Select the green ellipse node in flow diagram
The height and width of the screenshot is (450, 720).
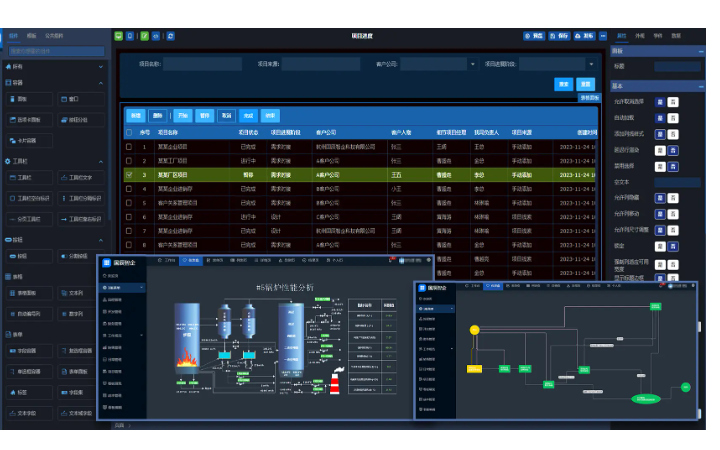[646, 399]
